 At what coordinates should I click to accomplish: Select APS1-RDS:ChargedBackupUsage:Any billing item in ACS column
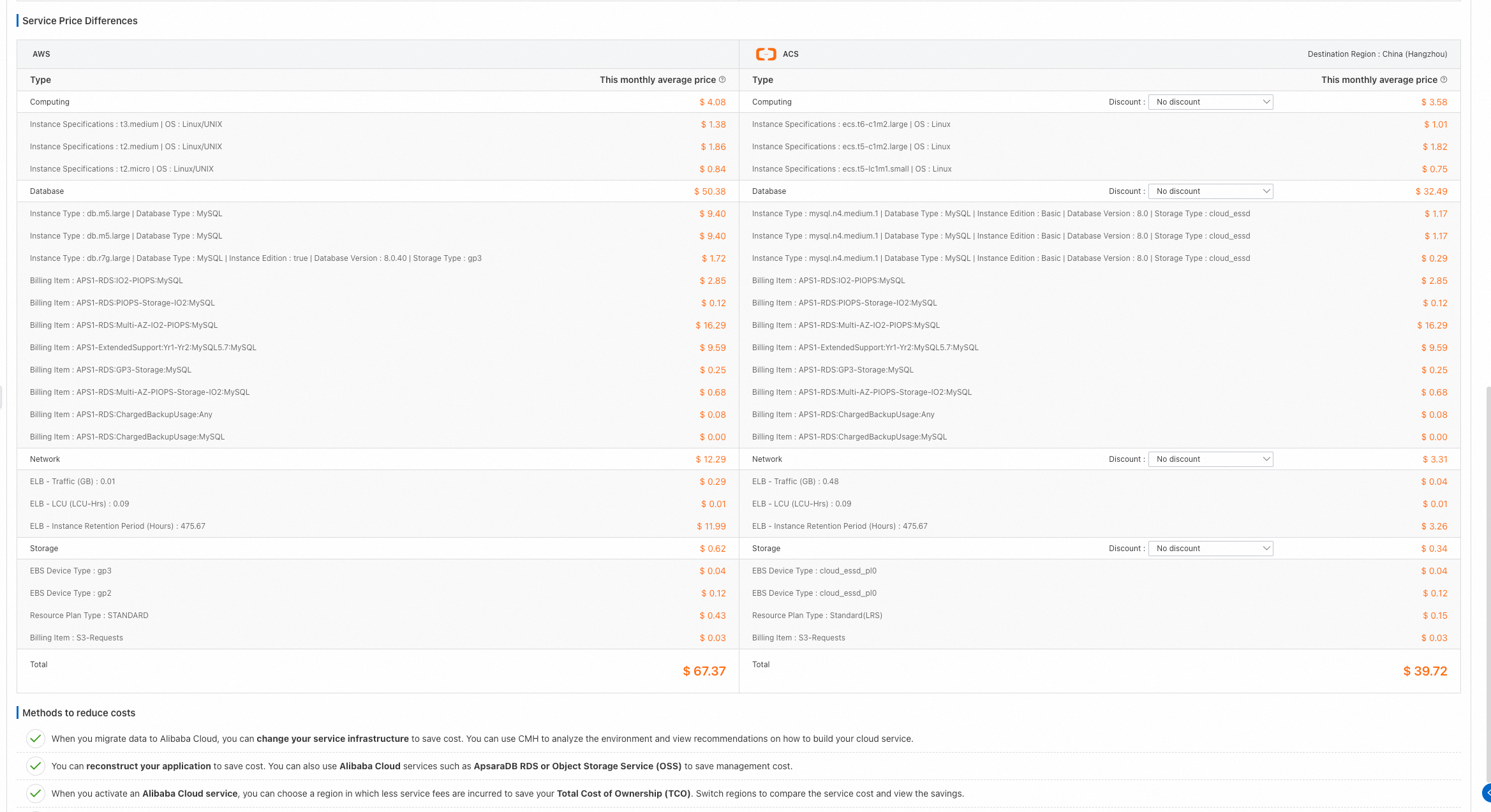coord(1100,415)
